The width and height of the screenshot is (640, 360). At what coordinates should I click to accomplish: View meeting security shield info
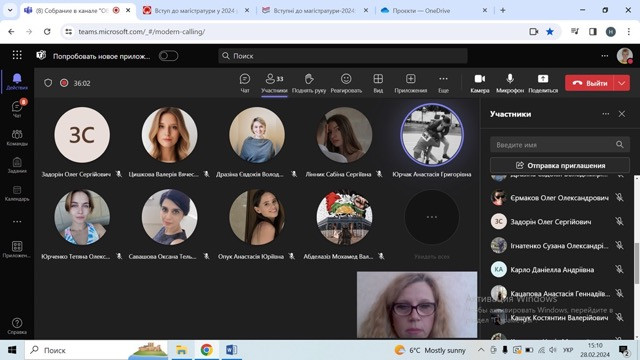[x=48, y=83]
